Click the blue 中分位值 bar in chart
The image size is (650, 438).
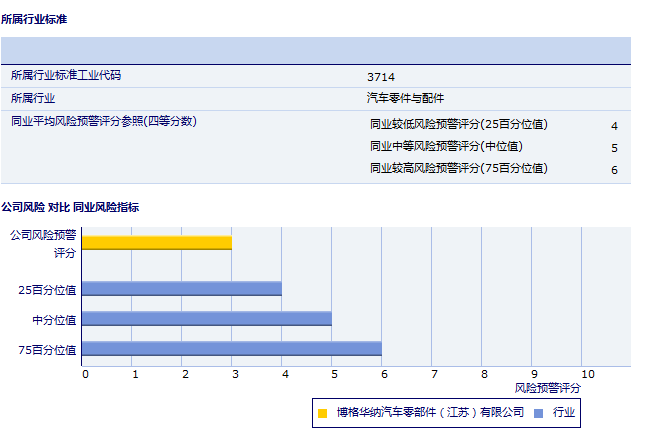click(x=206, y=319)
